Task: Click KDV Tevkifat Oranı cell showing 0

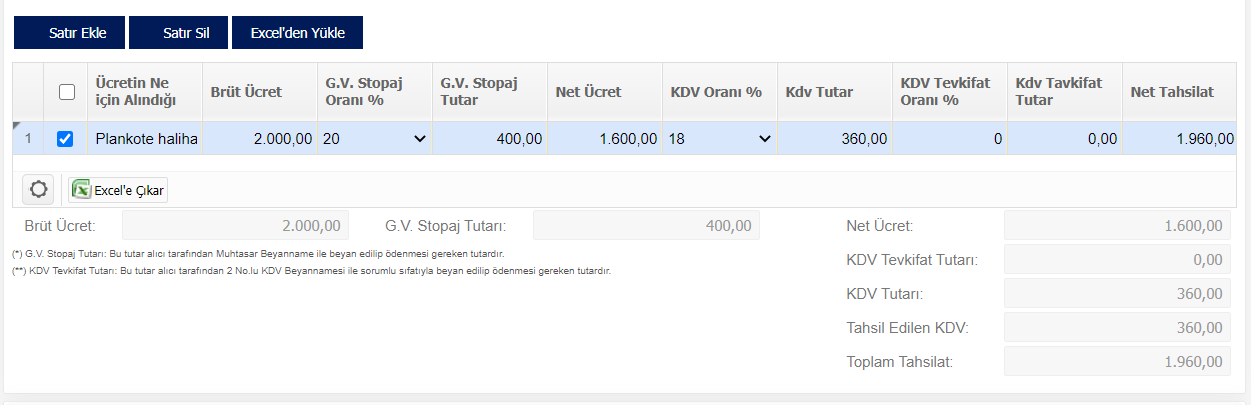Action: tap(950, 139)
